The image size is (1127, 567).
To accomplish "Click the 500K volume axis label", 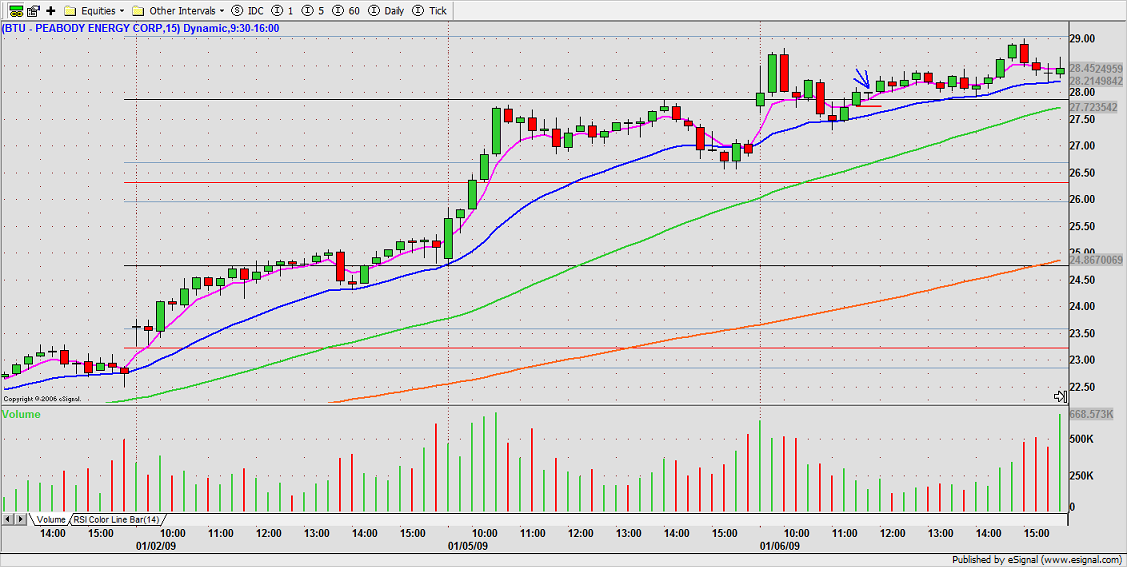I will click(x=1082, y=439).
